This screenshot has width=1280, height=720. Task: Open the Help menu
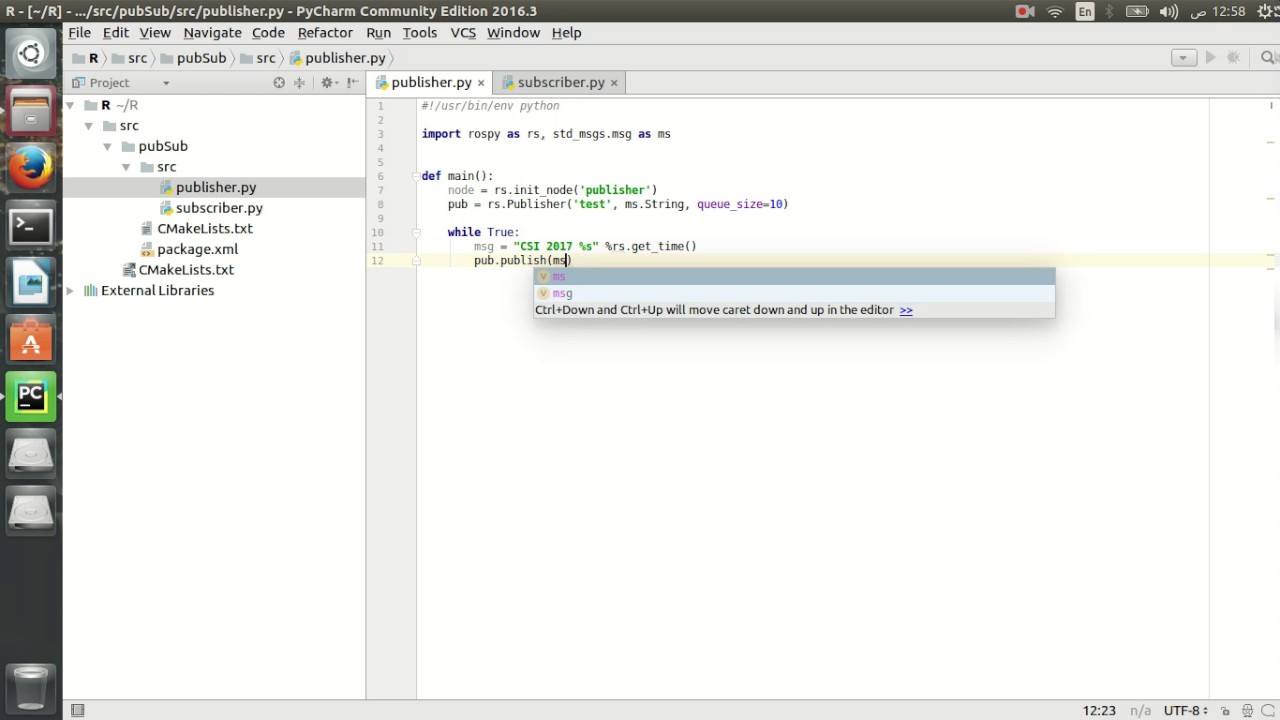click(x=566, y=33)
